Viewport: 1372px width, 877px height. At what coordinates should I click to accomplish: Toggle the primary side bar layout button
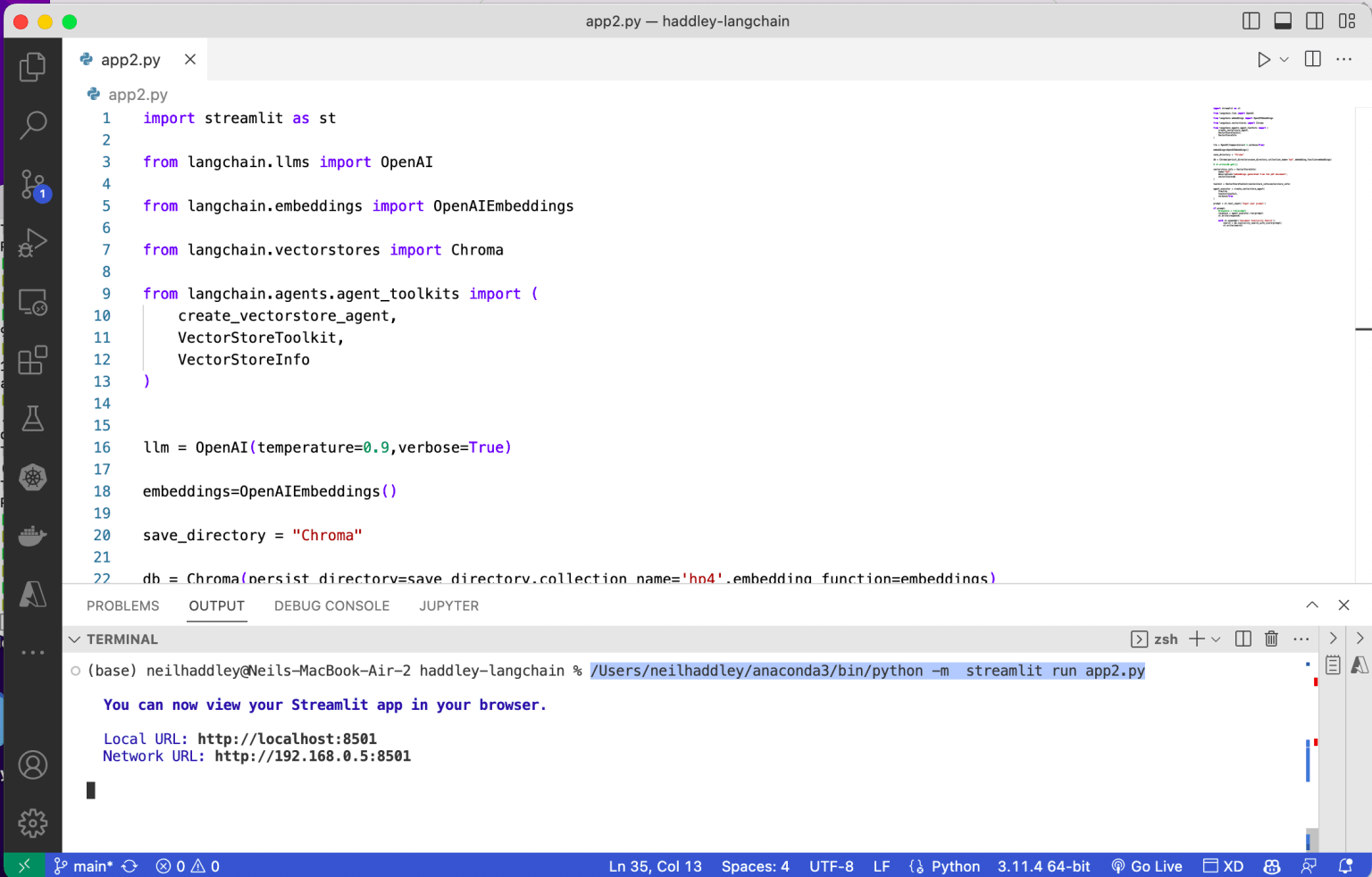coord(1251,21)
